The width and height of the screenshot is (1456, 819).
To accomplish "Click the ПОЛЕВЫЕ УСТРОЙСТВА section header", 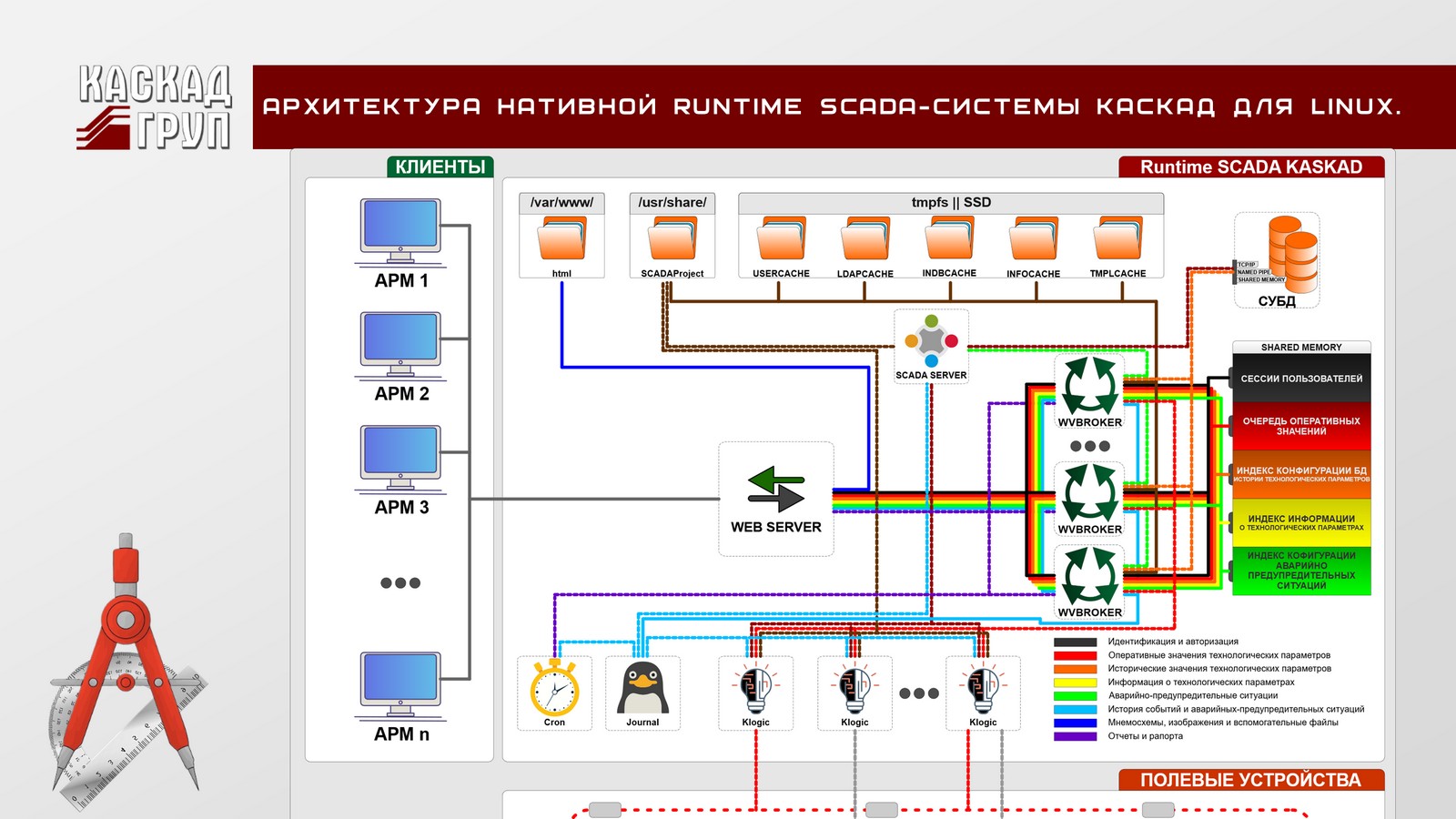I will pos(1250,780).
